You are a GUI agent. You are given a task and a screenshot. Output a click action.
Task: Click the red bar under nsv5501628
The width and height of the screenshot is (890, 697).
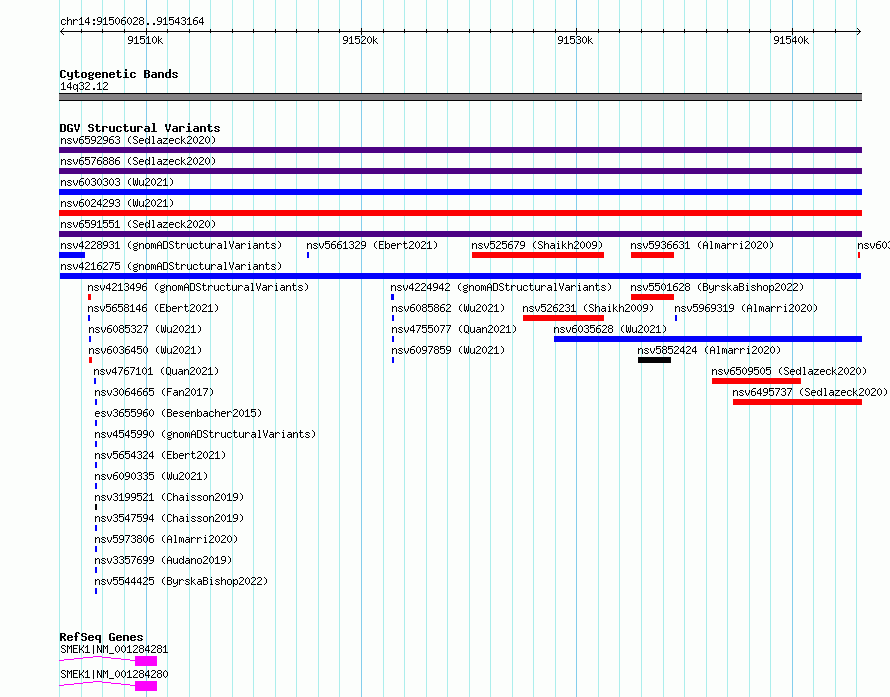[652, 297]
